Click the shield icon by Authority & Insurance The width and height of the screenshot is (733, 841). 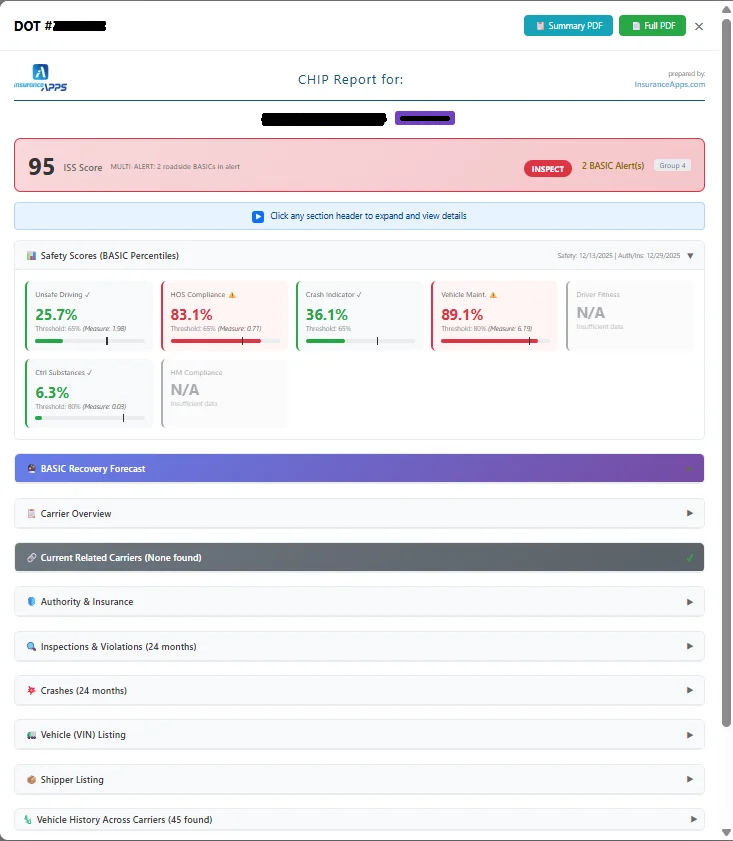[x=32, y=602]
